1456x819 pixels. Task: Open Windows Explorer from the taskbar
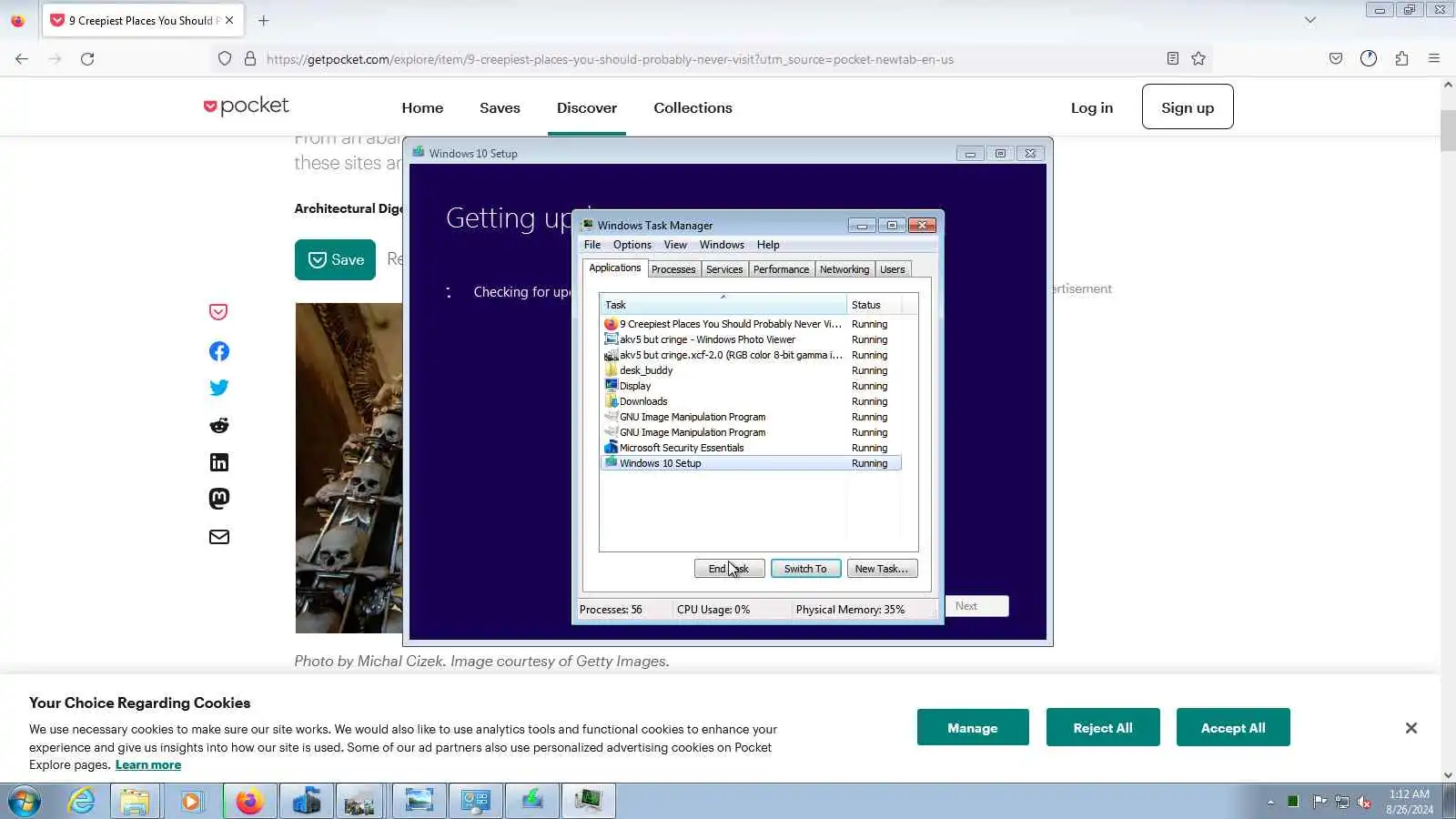[135, 802]
